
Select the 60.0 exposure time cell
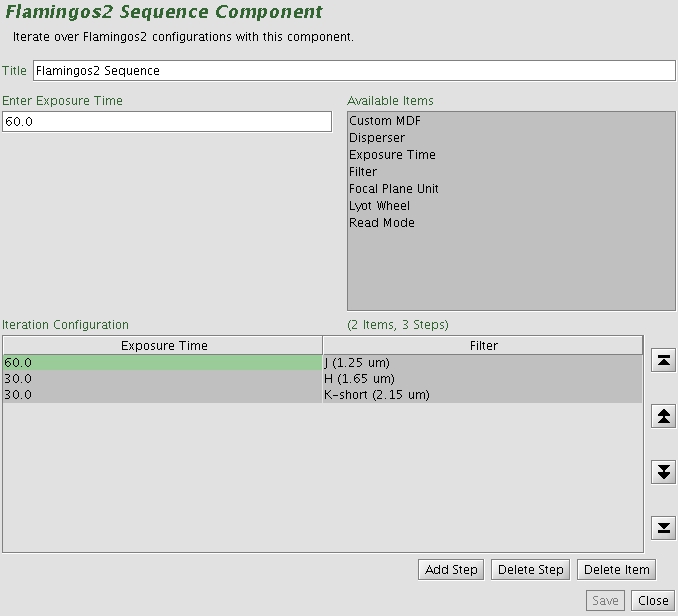click(x=163, y=362)
